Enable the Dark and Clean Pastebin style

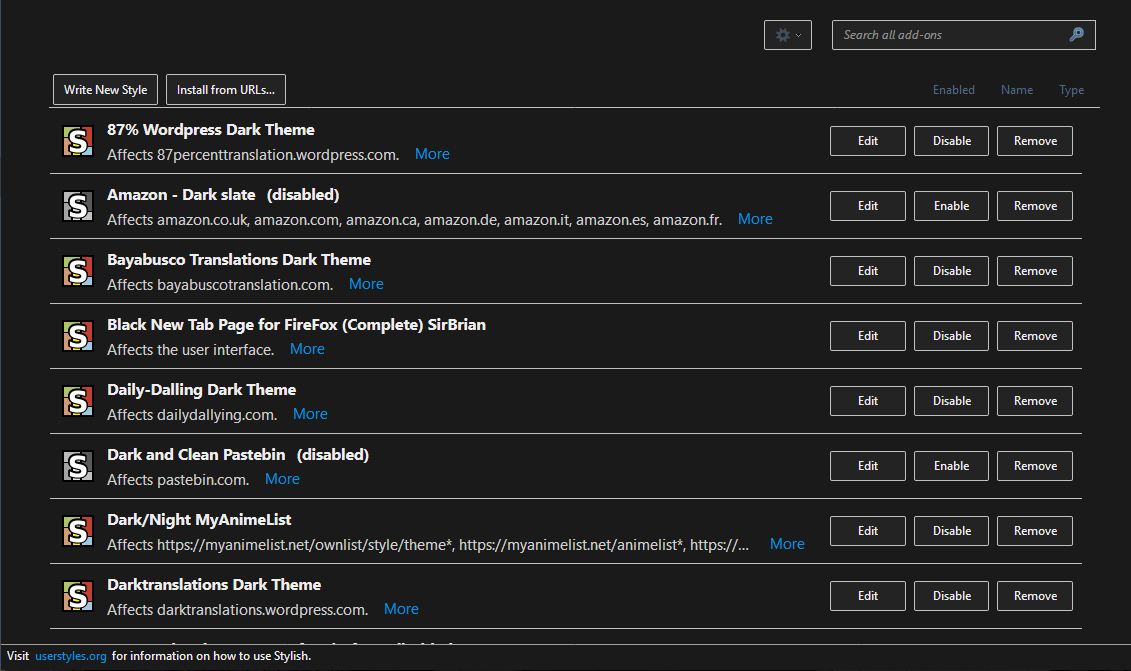951,465
